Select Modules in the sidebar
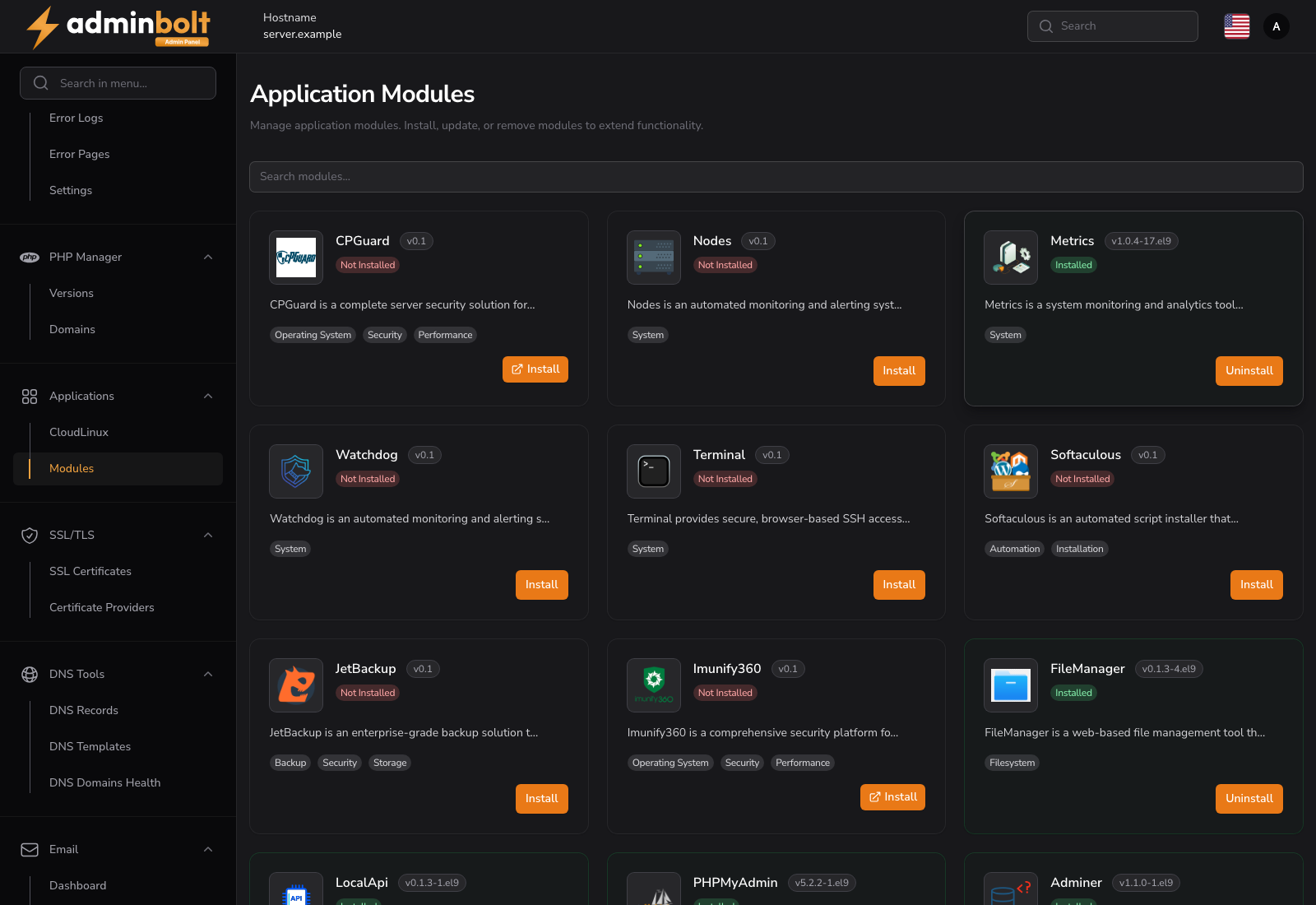 coord(118,469)
